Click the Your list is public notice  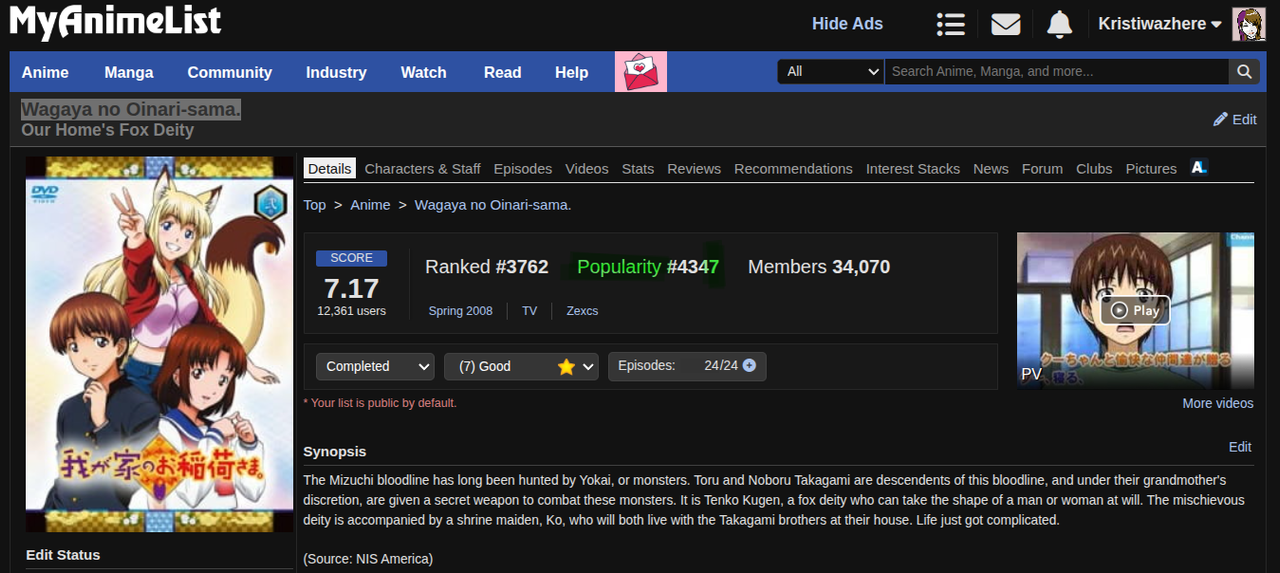(x=380, y=403)
